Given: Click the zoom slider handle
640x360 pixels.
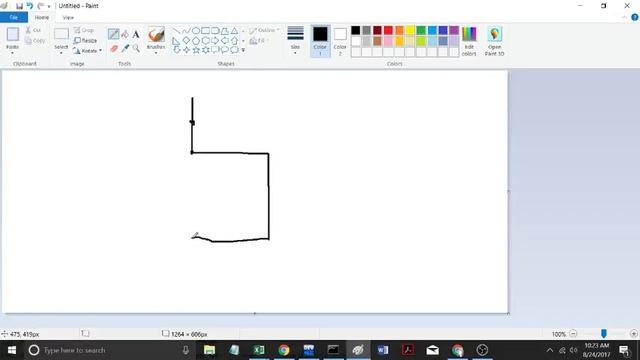Looking at the screenshot, I should [x=603, y=333].
